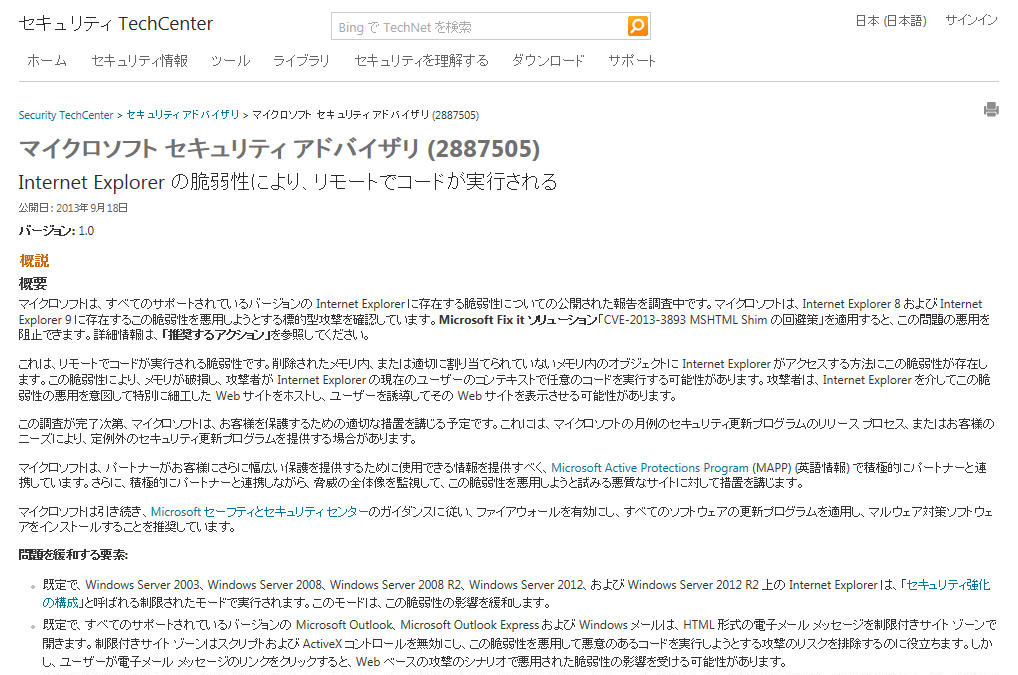
Task: Click the Internet Explorer の脆弱性 subtitle
Action: (x=288, y=182)
